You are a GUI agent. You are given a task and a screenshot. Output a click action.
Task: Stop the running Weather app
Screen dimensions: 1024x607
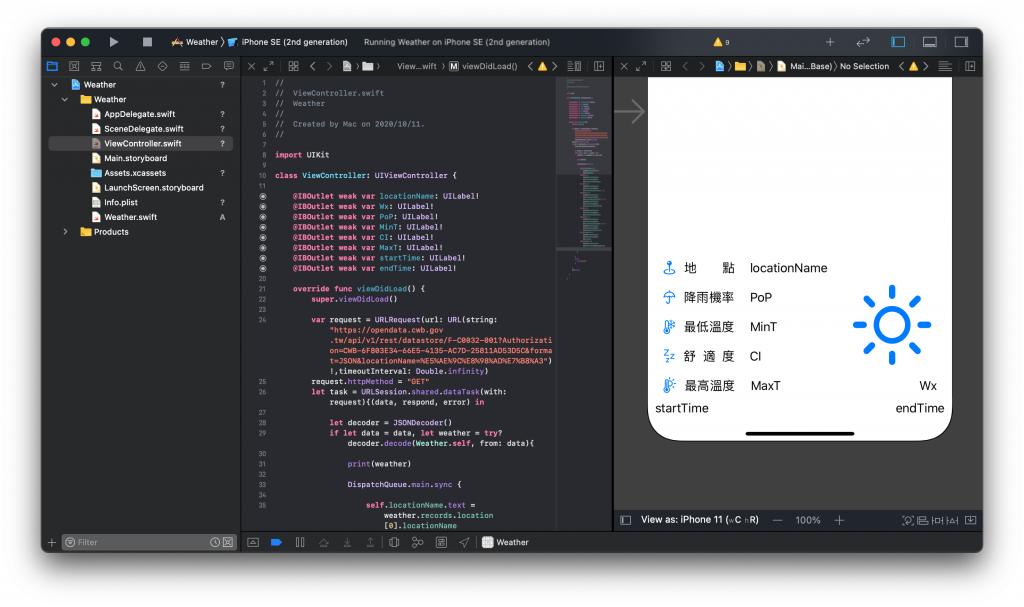click(x=147, y=42)
